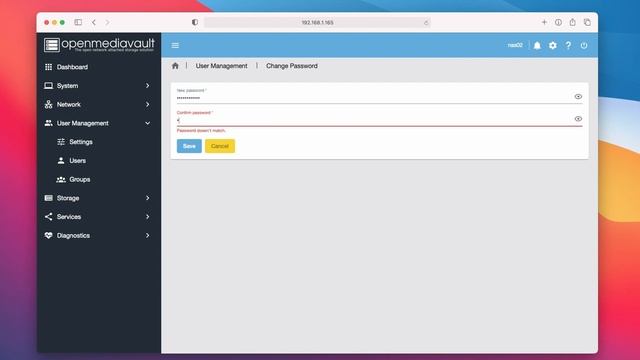Click the Safari downloads icon
Viewport: 640px width, 360px height.
[x=558, y=22]
